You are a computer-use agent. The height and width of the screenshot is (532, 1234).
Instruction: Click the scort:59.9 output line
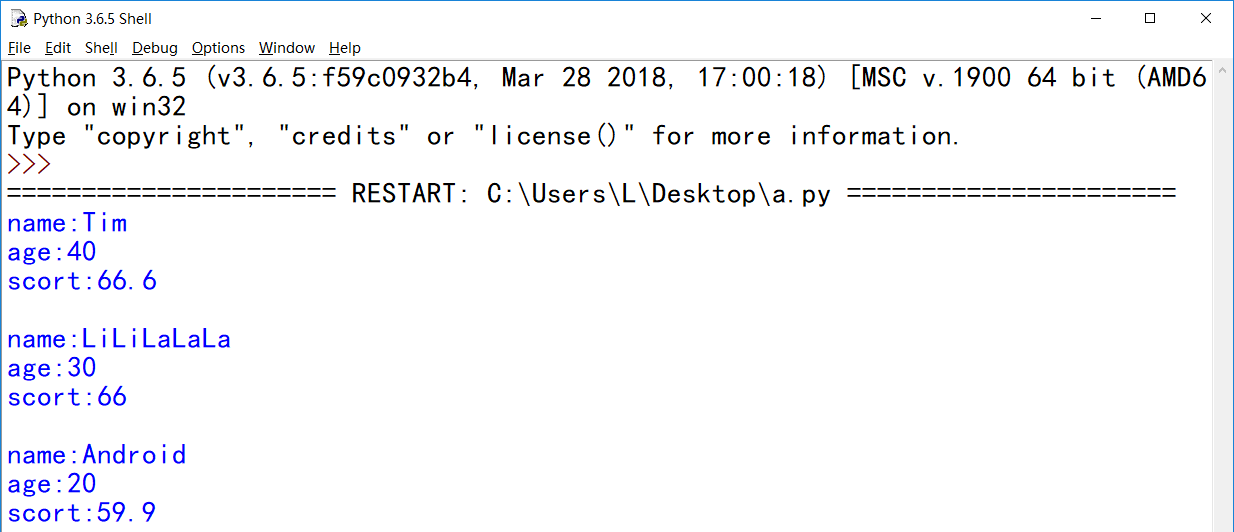[x=82, y=513]
